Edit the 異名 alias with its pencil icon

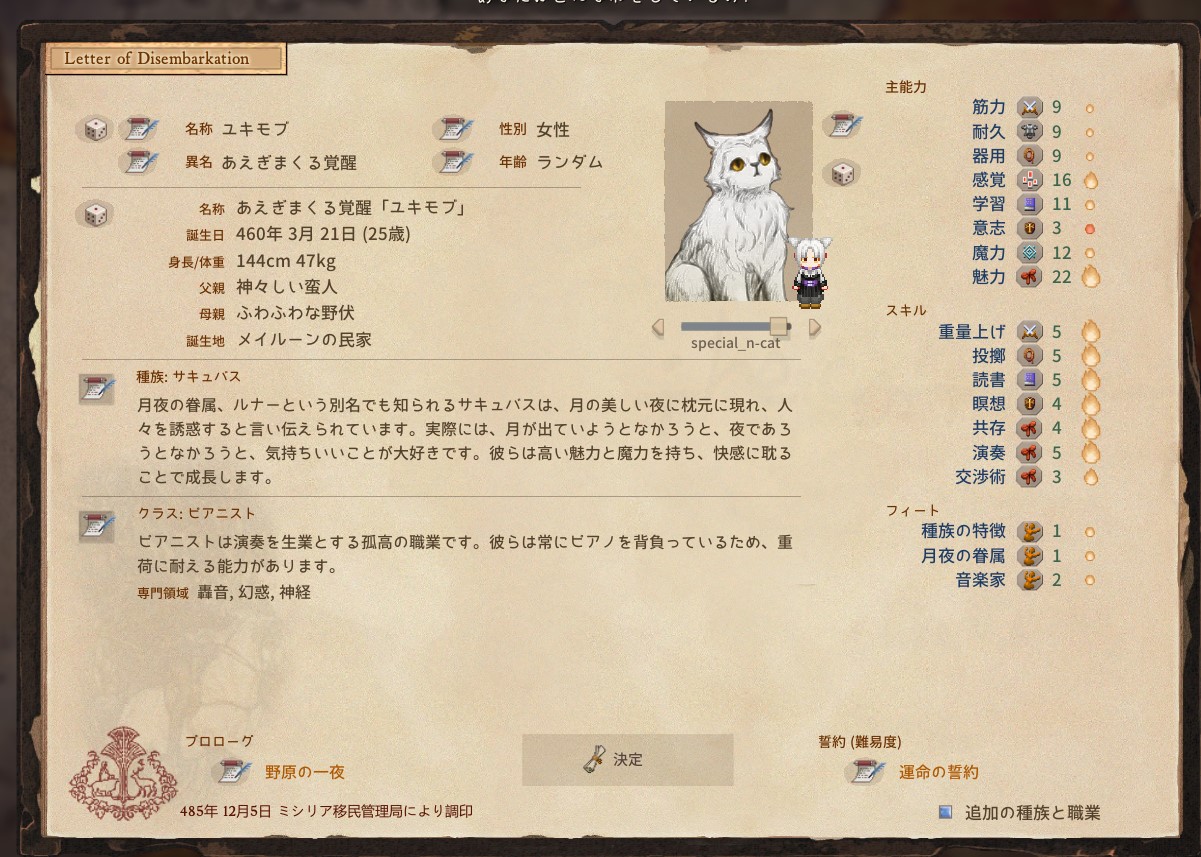pyautogui.click(x=140, y=161)
